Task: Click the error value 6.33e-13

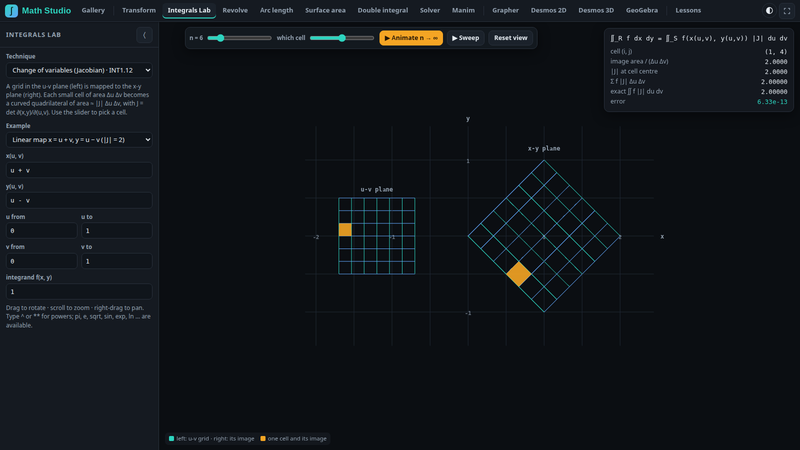Action: [x=772, y=102]
